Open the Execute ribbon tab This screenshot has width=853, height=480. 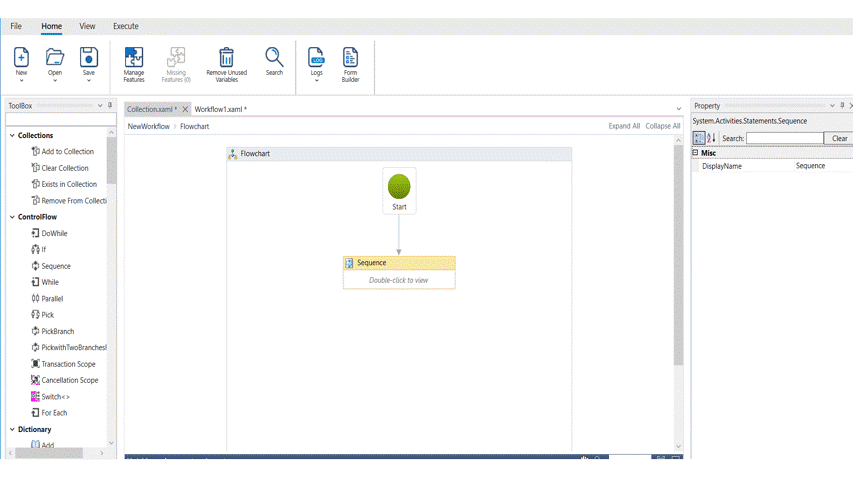[125, 26]
